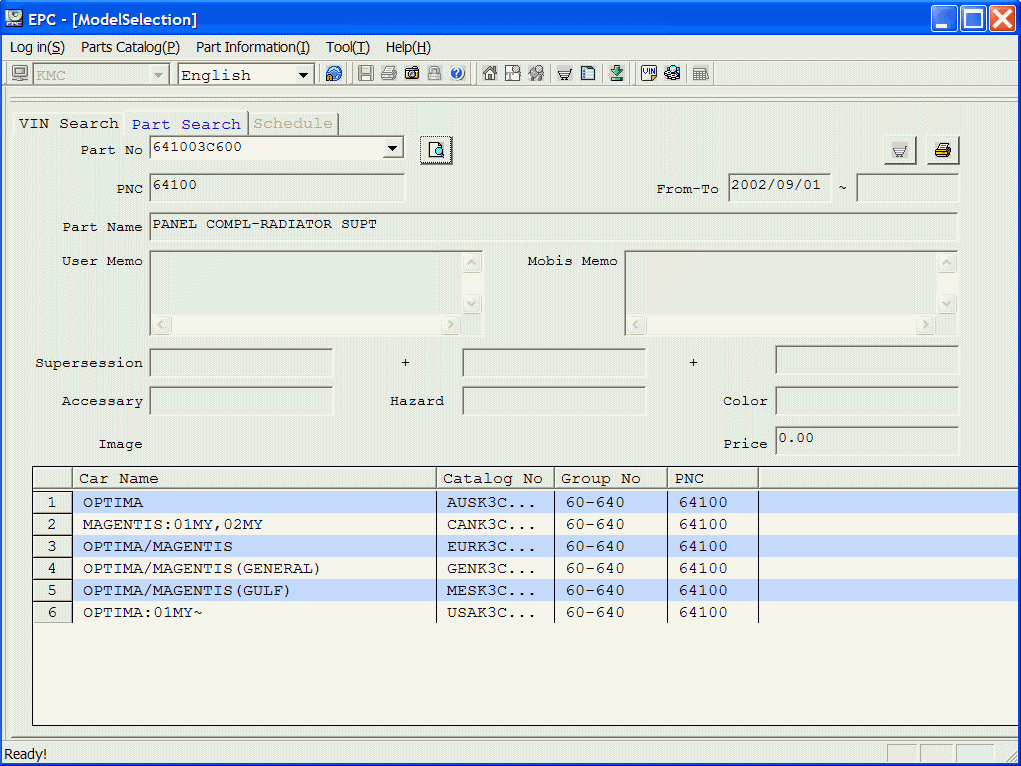Click the camera capture icon

point(412,74)
